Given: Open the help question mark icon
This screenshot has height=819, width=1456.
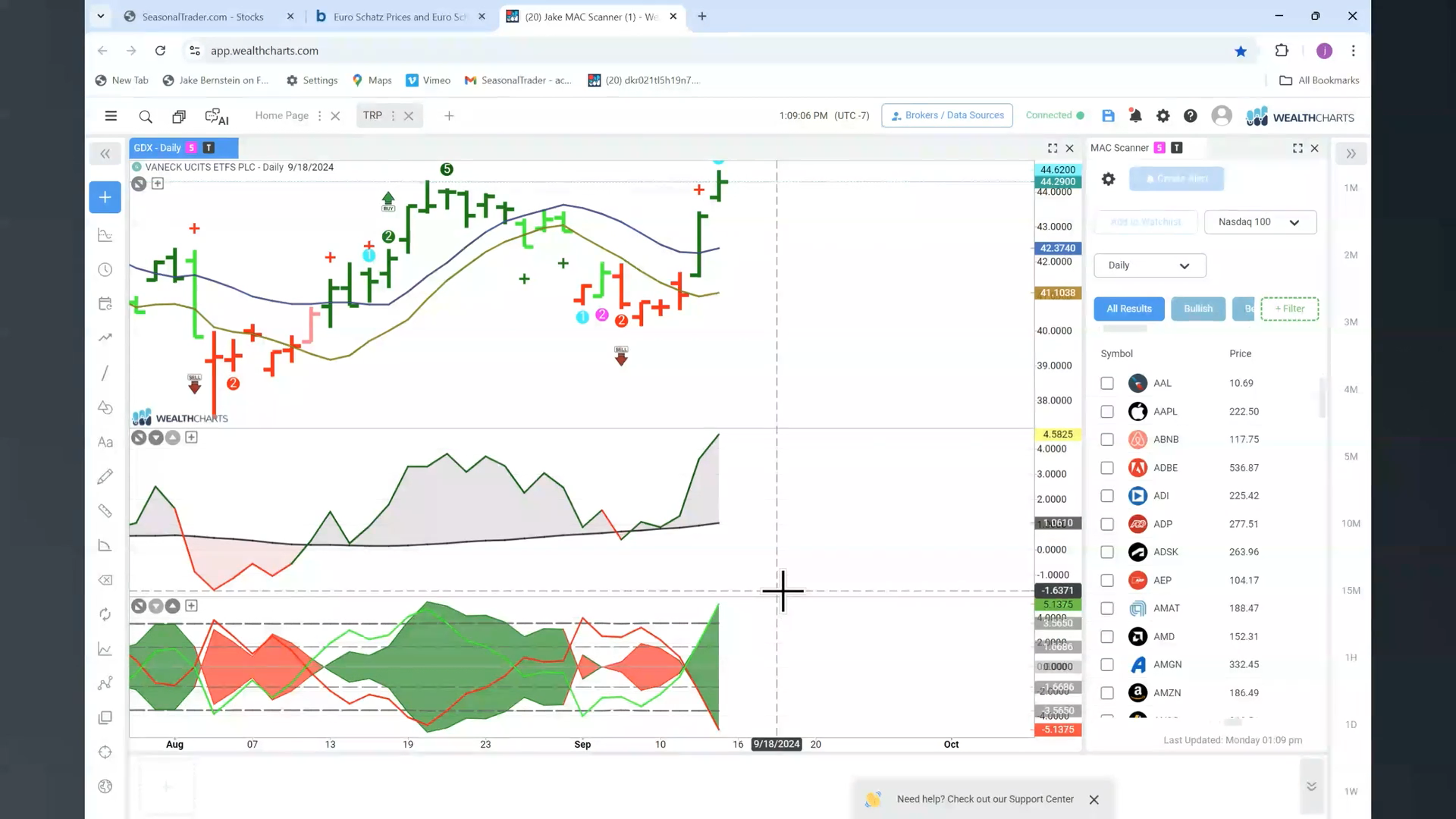Looking at the screenshot, I should click(x=1191, y=115).
